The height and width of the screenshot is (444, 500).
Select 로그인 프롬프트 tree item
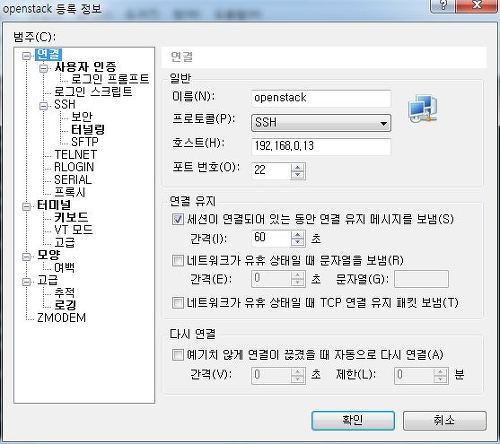point(110,79)
